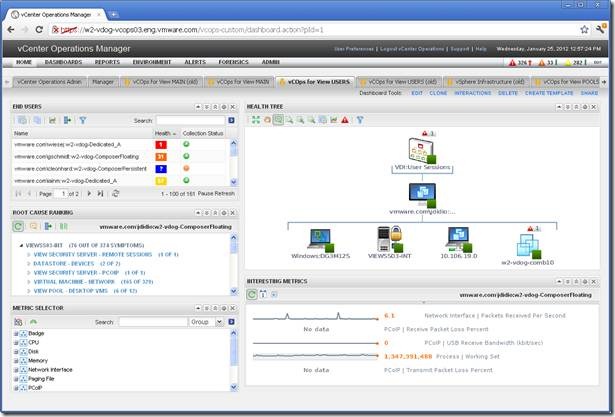The height and width of the screenshot is (417, 615).
Task: Click the show chart icon in End Users toolbar
Action: click(52, 120)
